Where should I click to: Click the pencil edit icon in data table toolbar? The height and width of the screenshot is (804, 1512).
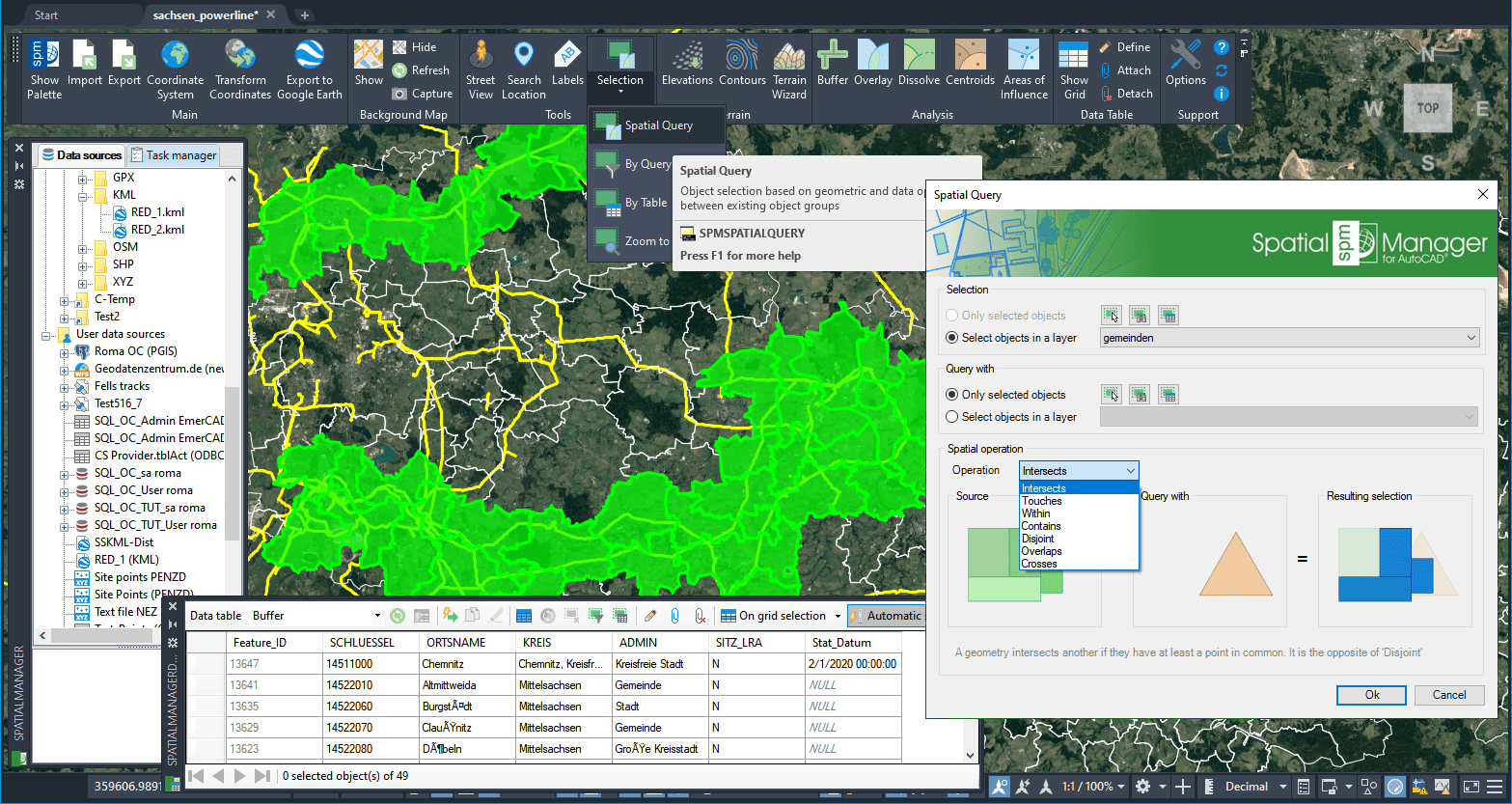coord(649,616)
